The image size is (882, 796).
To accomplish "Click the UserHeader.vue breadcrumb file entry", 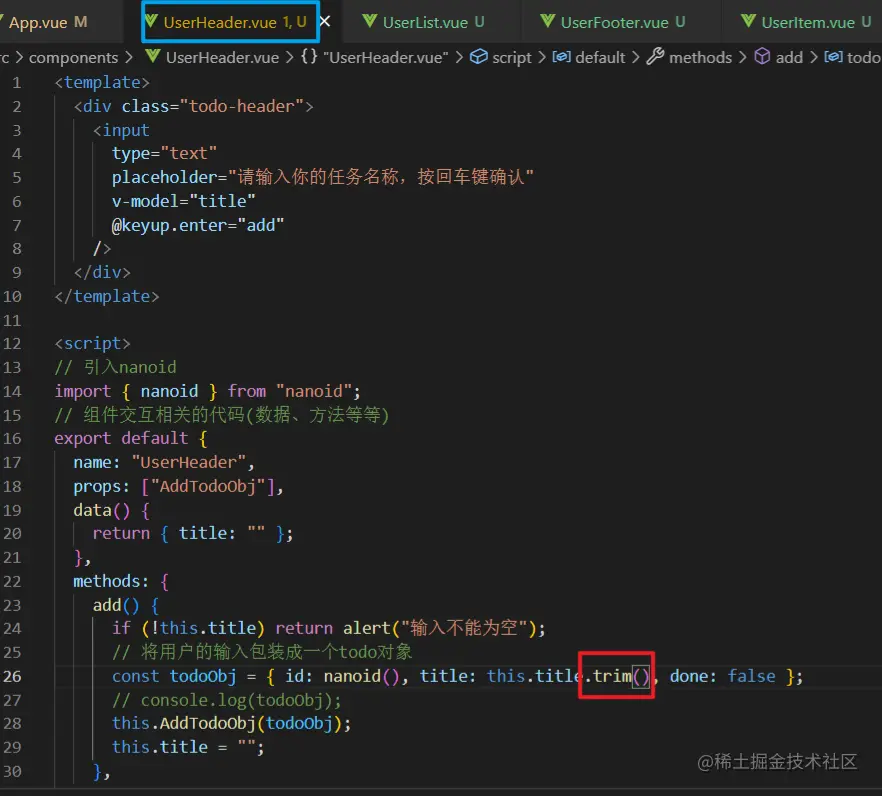I will [x=222, y=57].
